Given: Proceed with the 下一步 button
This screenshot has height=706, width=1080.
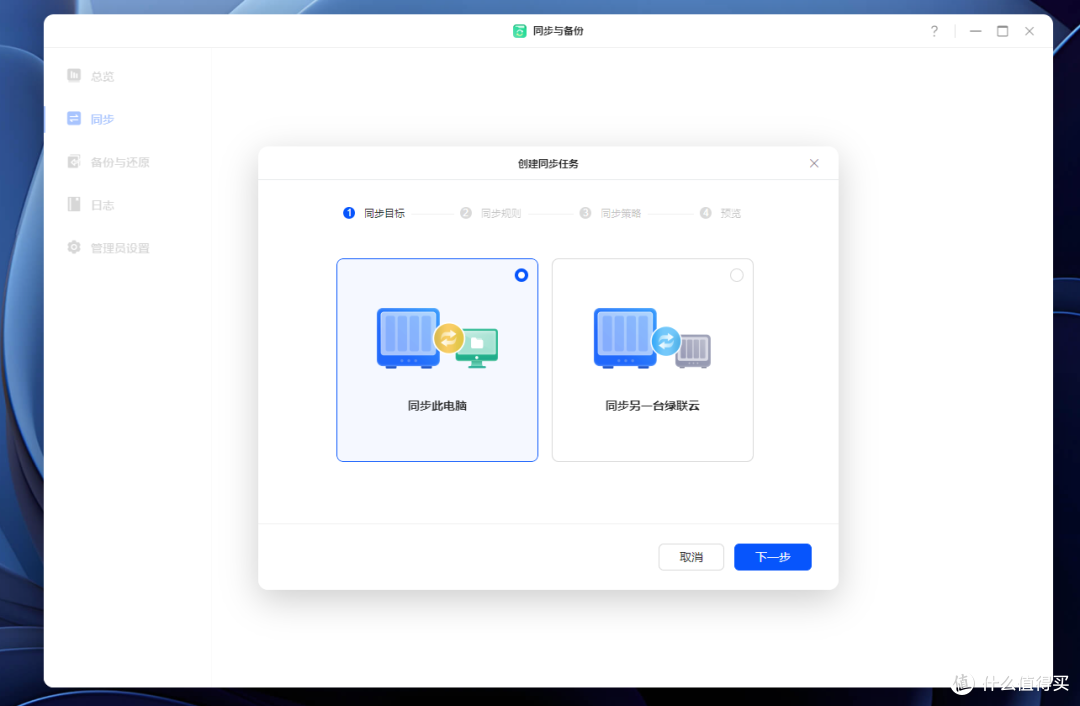Looking at the screenshot, I should 773,557.
